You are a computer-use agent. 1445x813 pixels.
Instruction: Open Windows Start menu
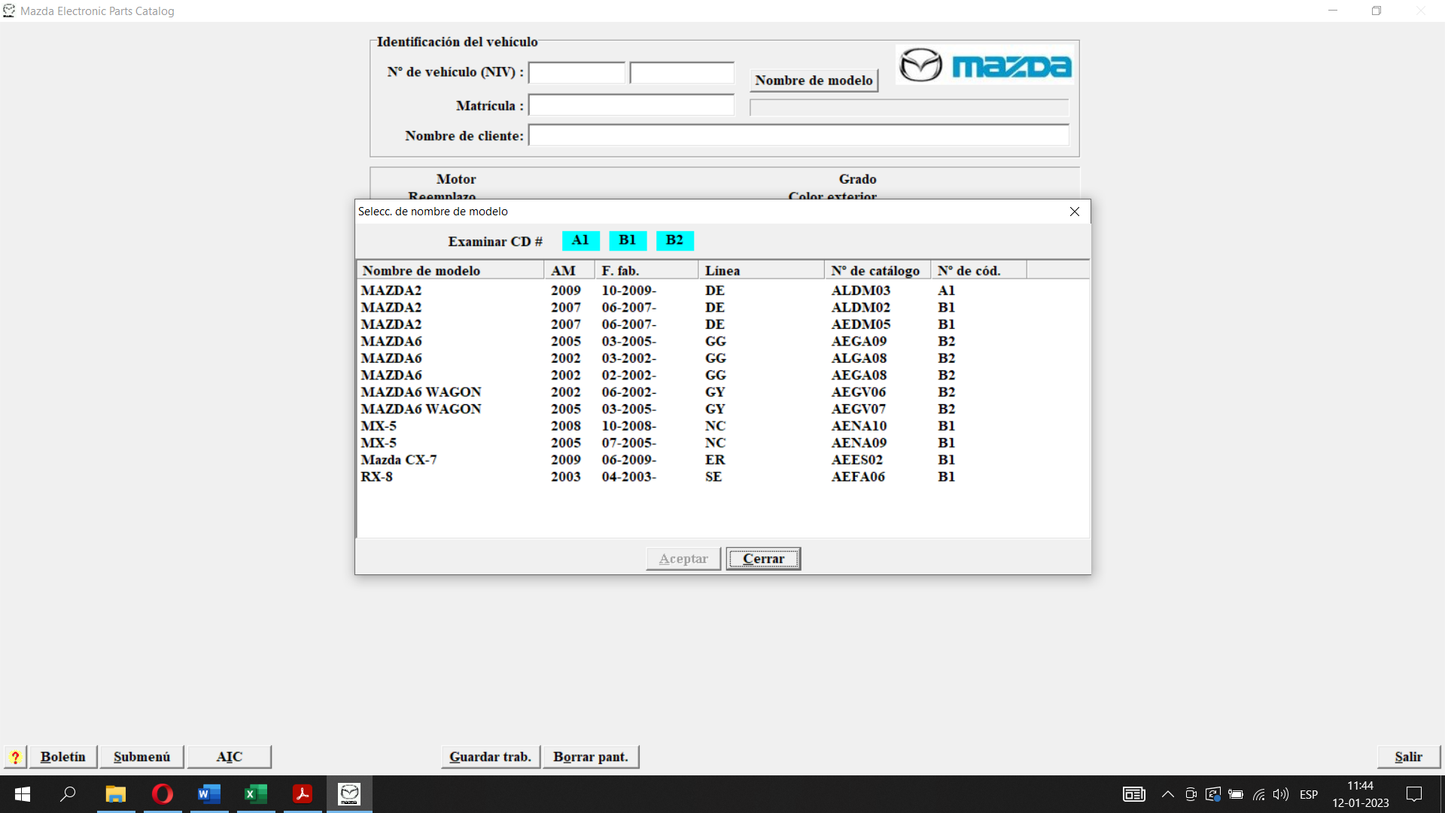pyautogui.click(x=22, y=794)
